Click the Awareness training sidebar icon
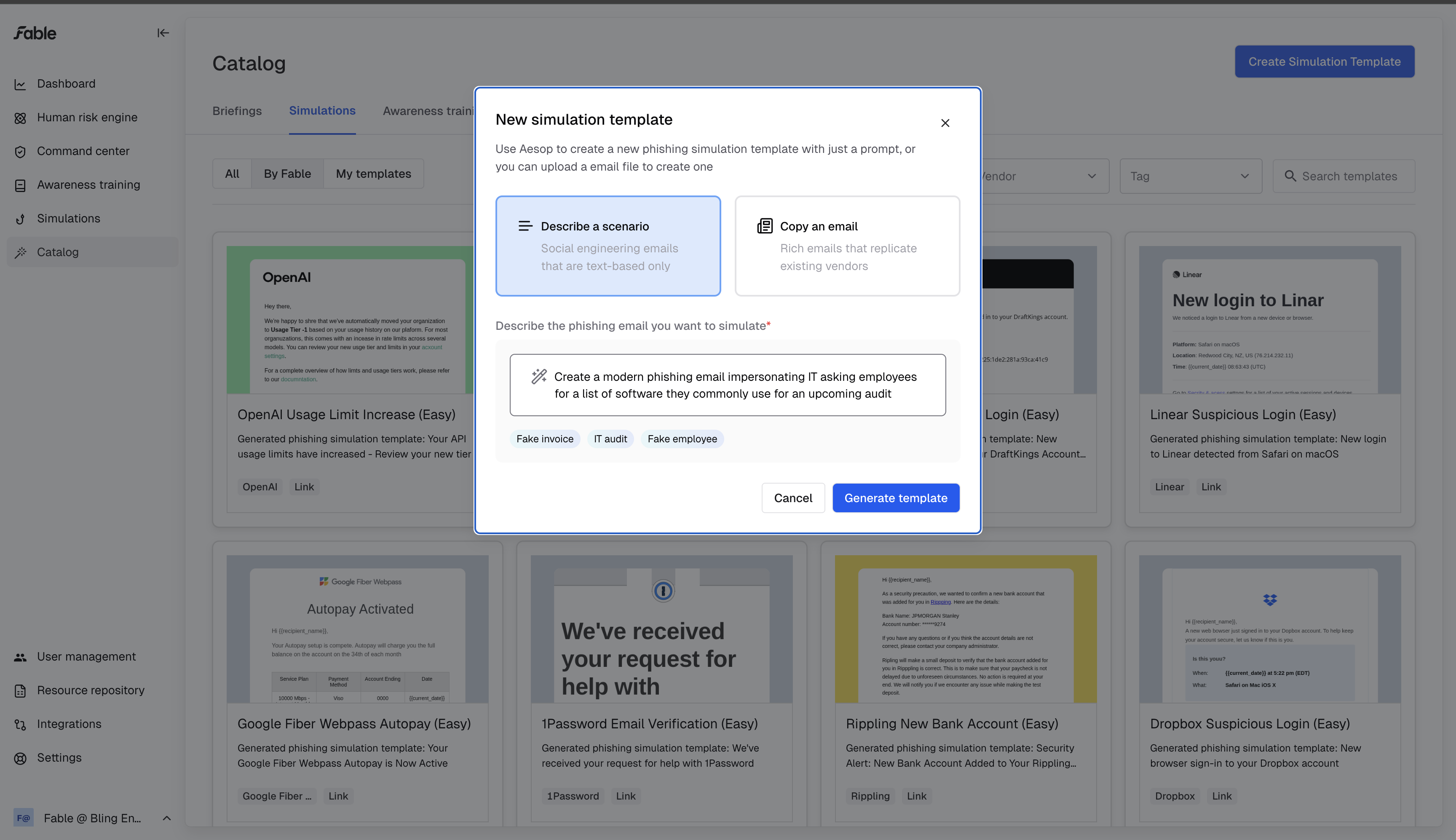 [x=20, y=185]
